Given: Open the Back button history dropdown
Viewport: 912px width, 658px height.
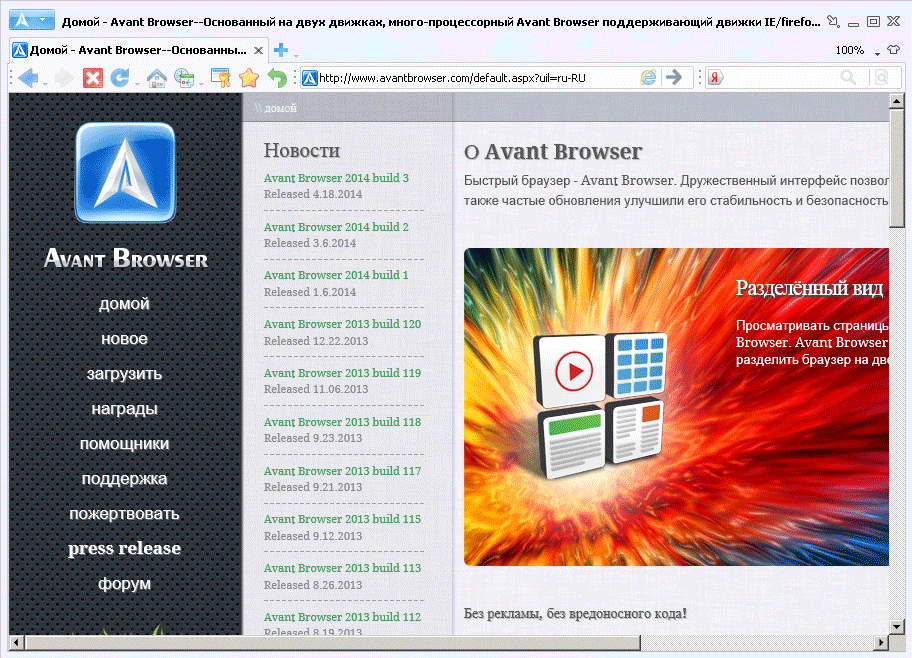Looking at the screenshot, I should [x=44, y=84].
